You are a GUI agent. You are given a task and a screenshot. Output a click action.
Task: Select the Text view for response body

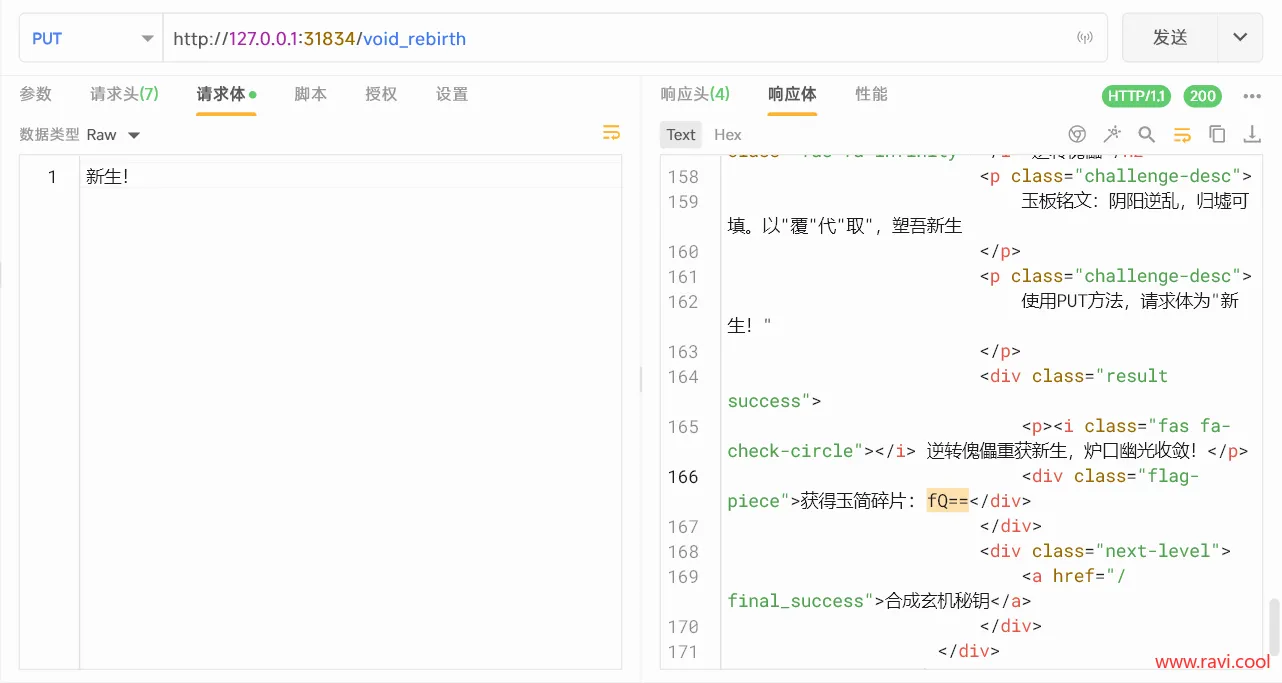[680, 134]
